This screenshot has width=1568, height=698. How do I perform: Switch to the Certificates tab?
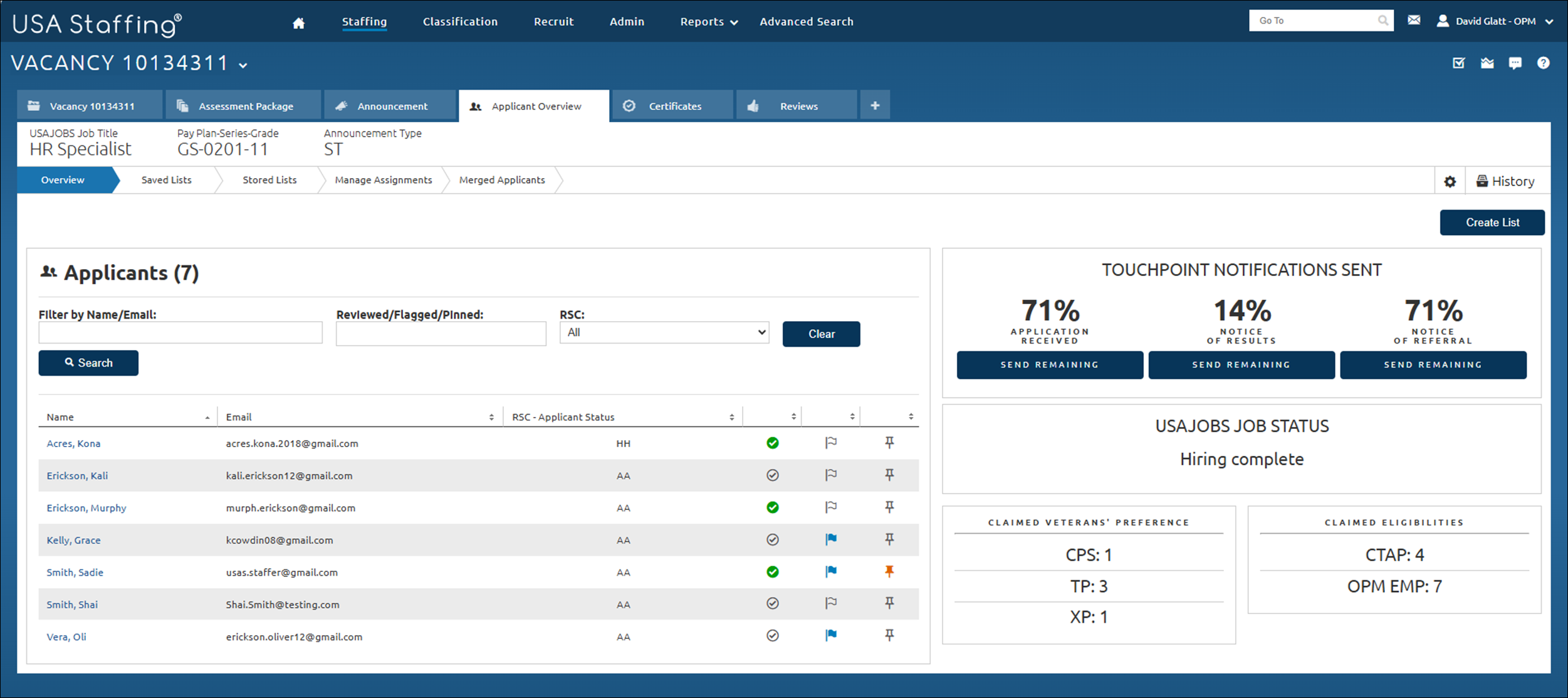[674, 105]
